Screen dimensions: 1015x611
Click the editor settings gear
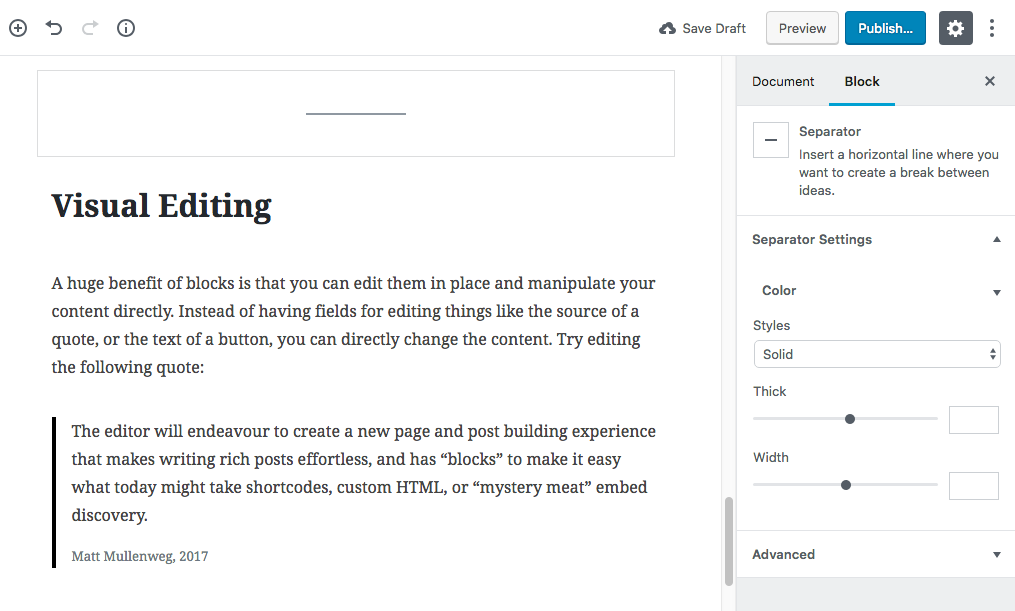click(x=955, y=28)
